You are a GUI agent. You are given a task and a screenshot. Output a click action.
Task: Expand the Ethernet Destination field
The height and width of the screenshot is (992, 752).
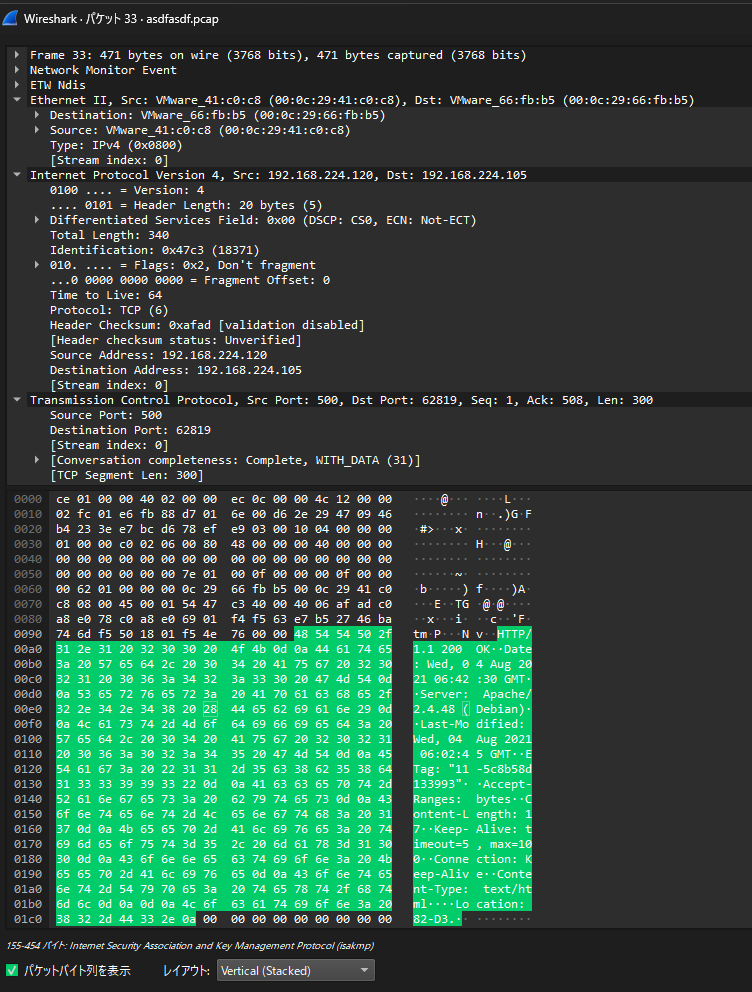pos(37,115)
